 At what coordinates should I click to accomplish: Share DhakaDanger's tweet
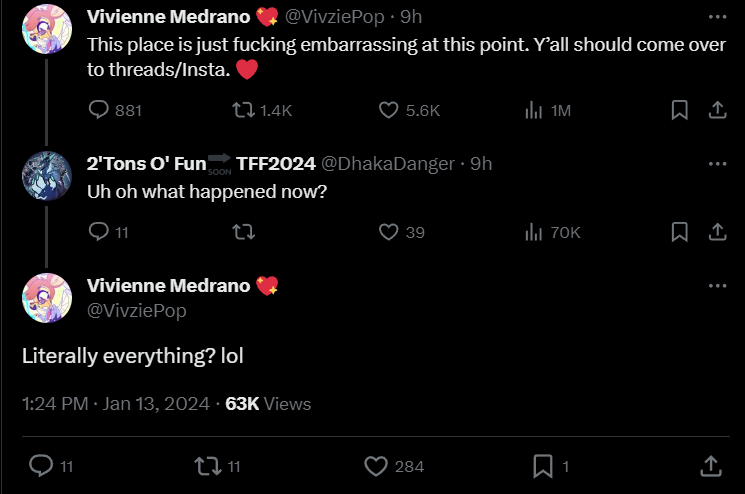click(x=717, y=232)
